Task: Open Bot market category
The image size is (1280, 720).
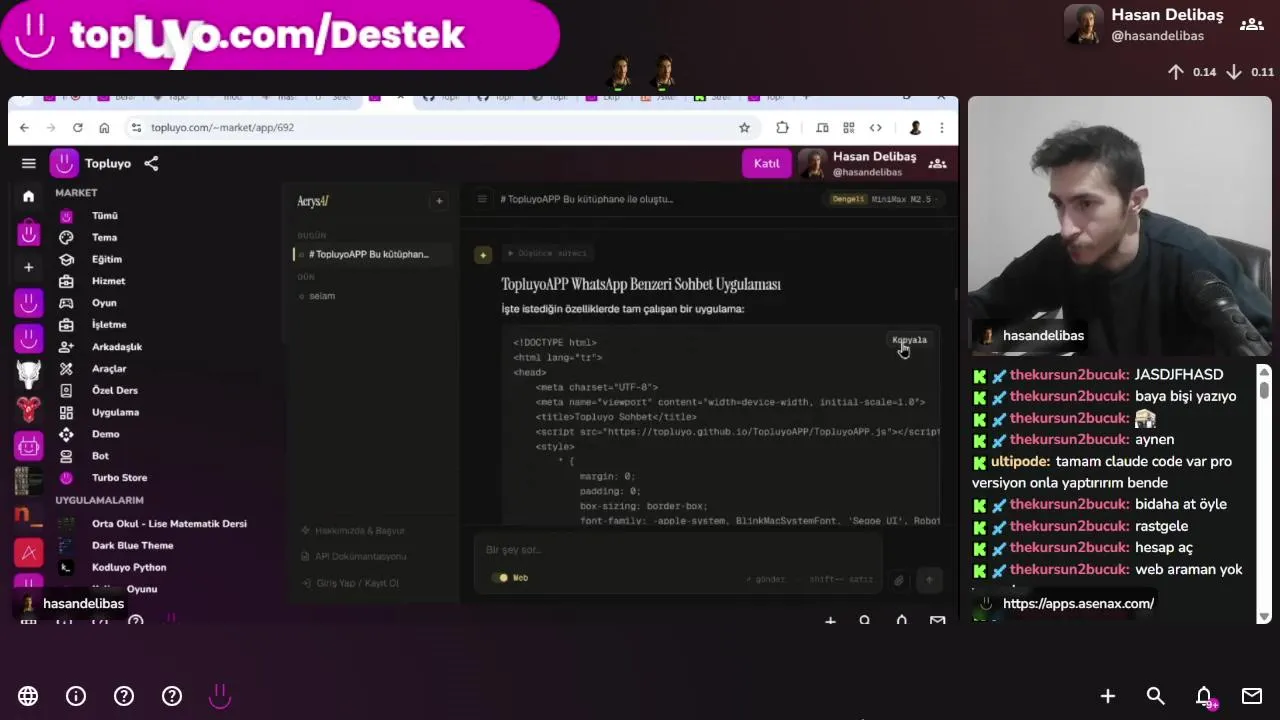Action: [x=100, y=456]
